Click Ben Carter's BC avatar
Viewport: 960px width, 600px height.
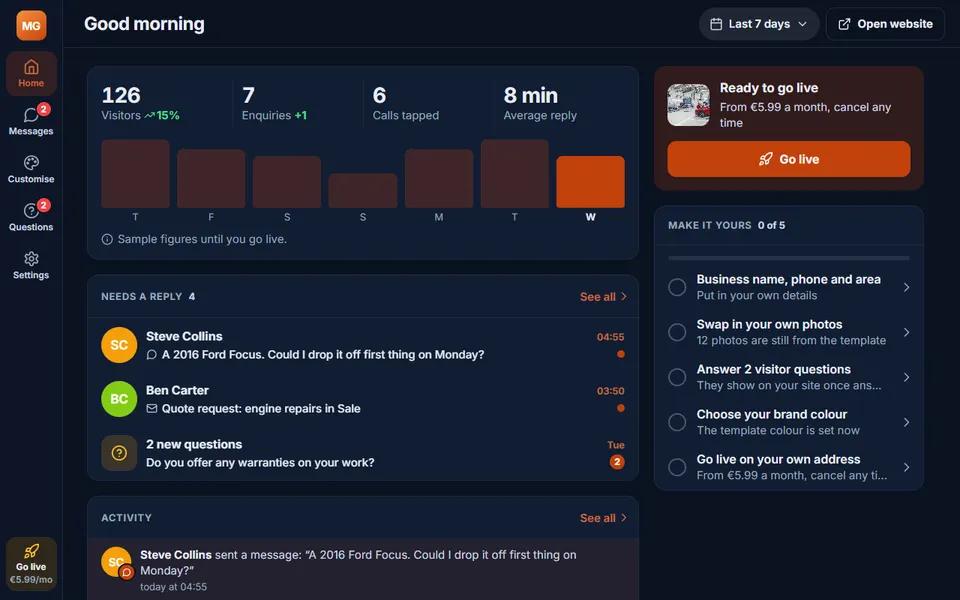[119, 399]
